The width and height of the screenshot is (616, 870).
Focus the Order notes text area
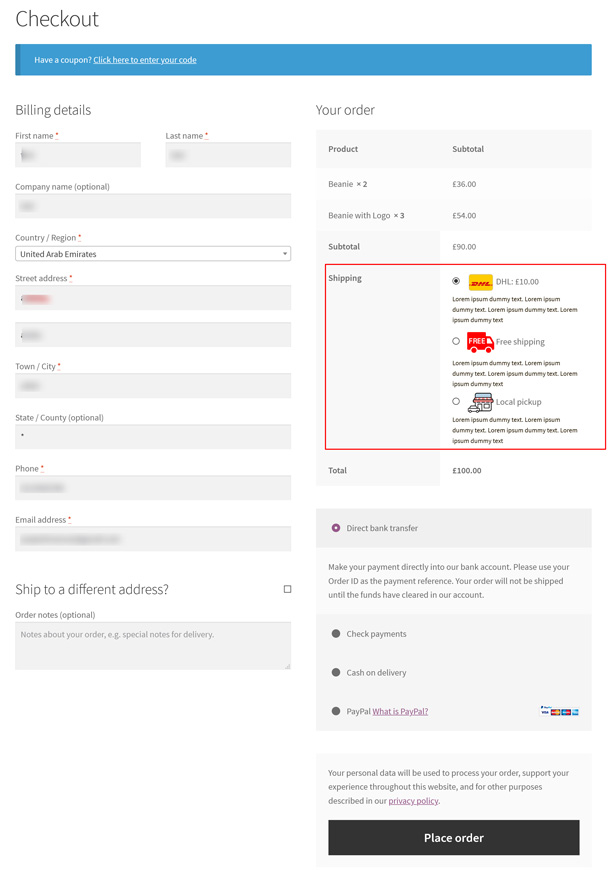click(x=153, y=645)
